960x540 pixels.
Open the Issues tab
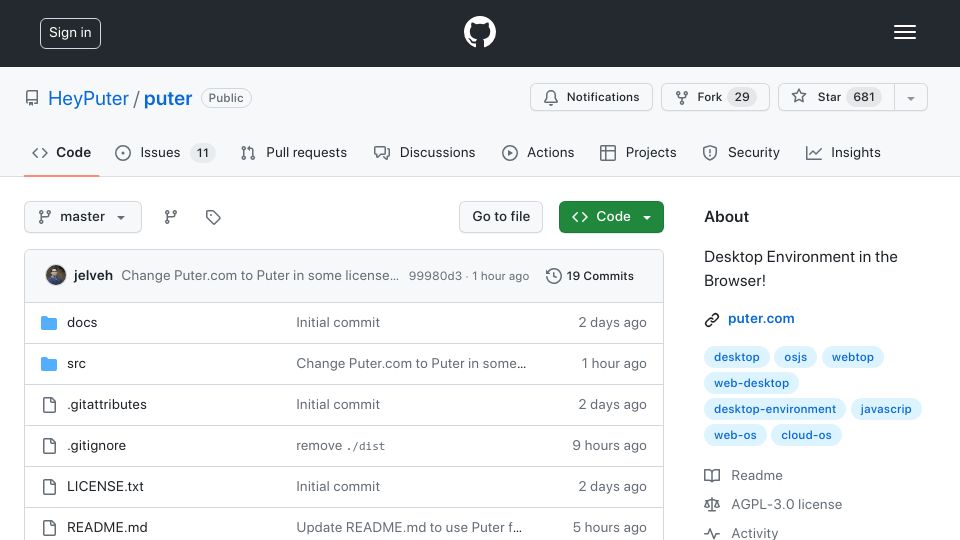tap(165, 152)
